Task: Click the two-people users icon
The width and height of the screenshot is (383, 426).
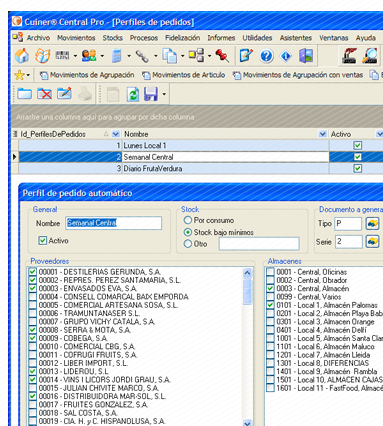Action: pyautogui.click(x=89, y=56)
